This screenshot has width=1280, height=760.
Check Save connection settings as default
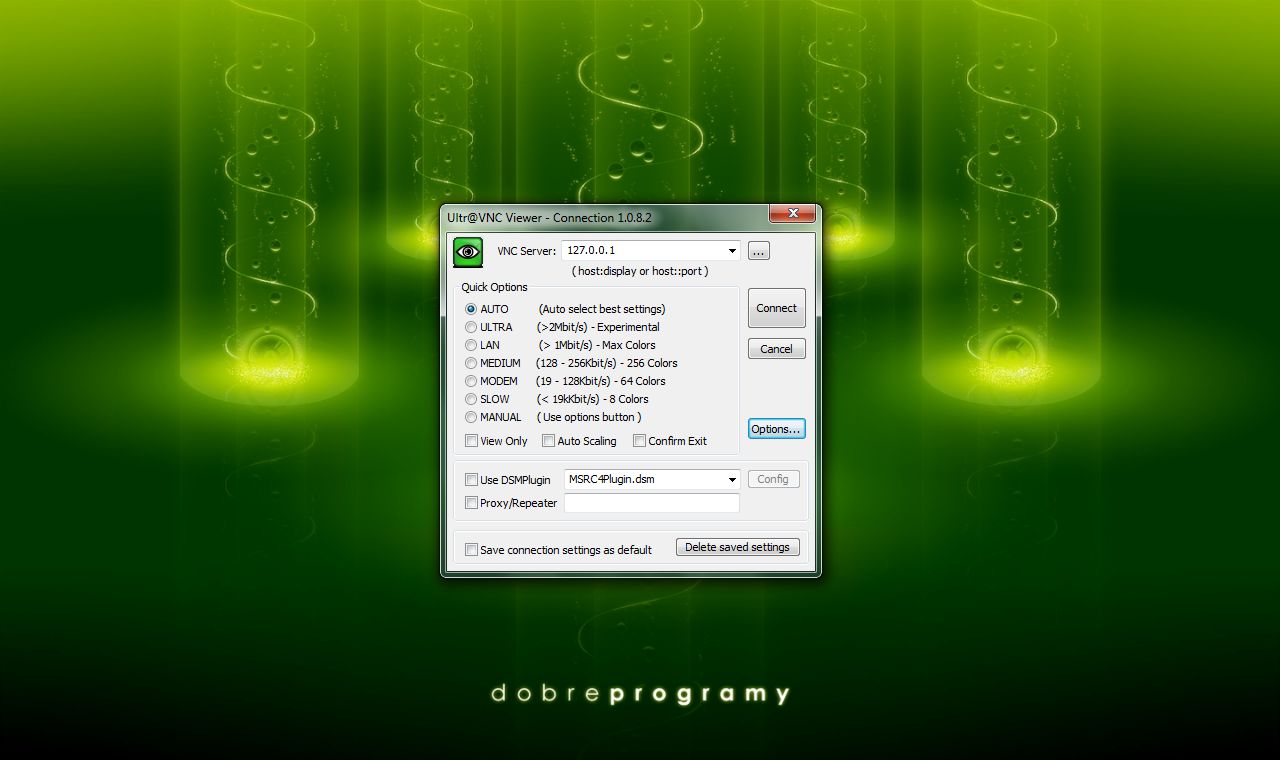[471, 550]
